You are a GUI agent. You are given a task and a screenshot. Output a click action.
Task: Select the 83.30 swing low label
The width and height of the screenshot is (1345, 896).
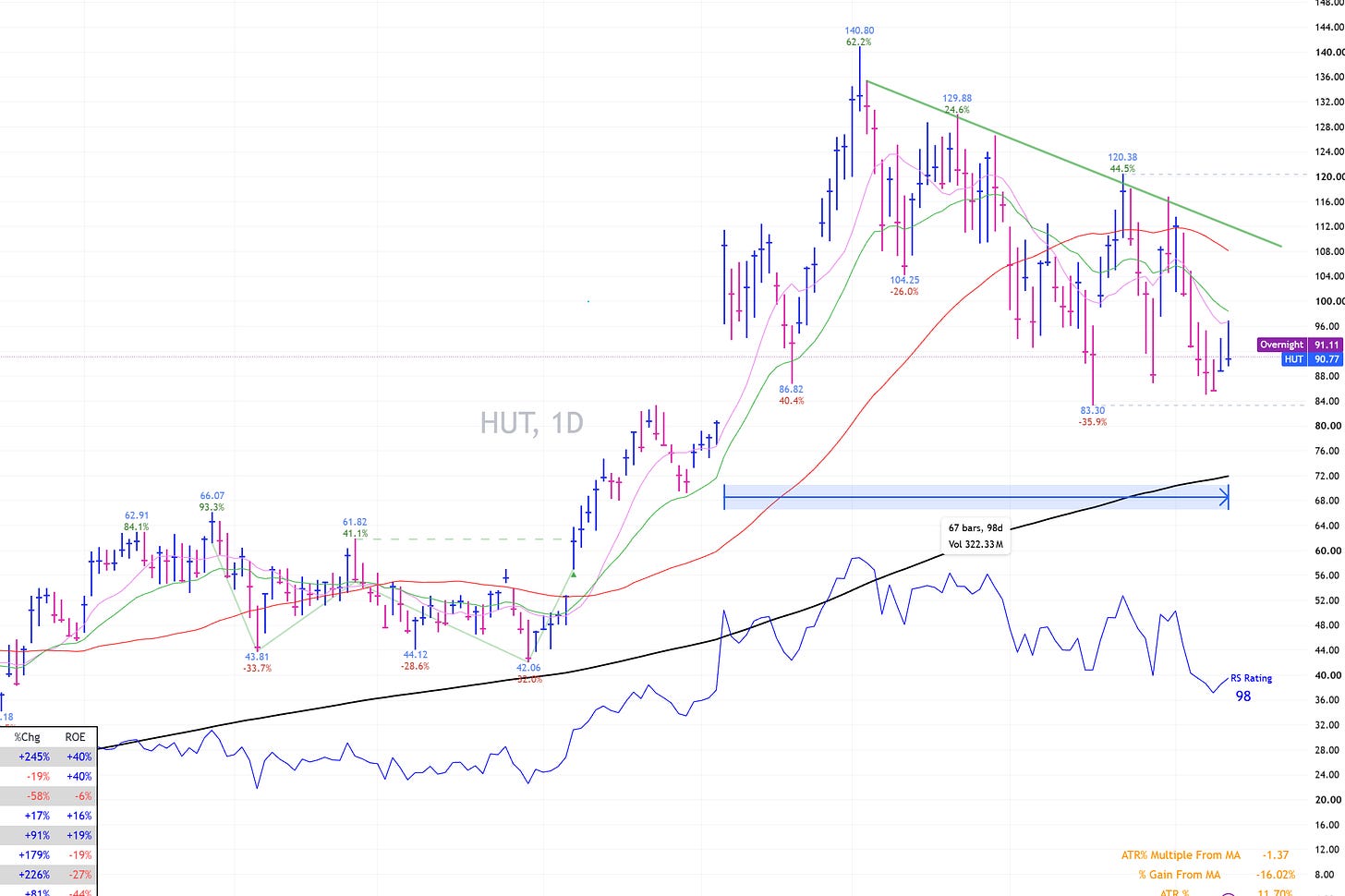coord(1092,410)
